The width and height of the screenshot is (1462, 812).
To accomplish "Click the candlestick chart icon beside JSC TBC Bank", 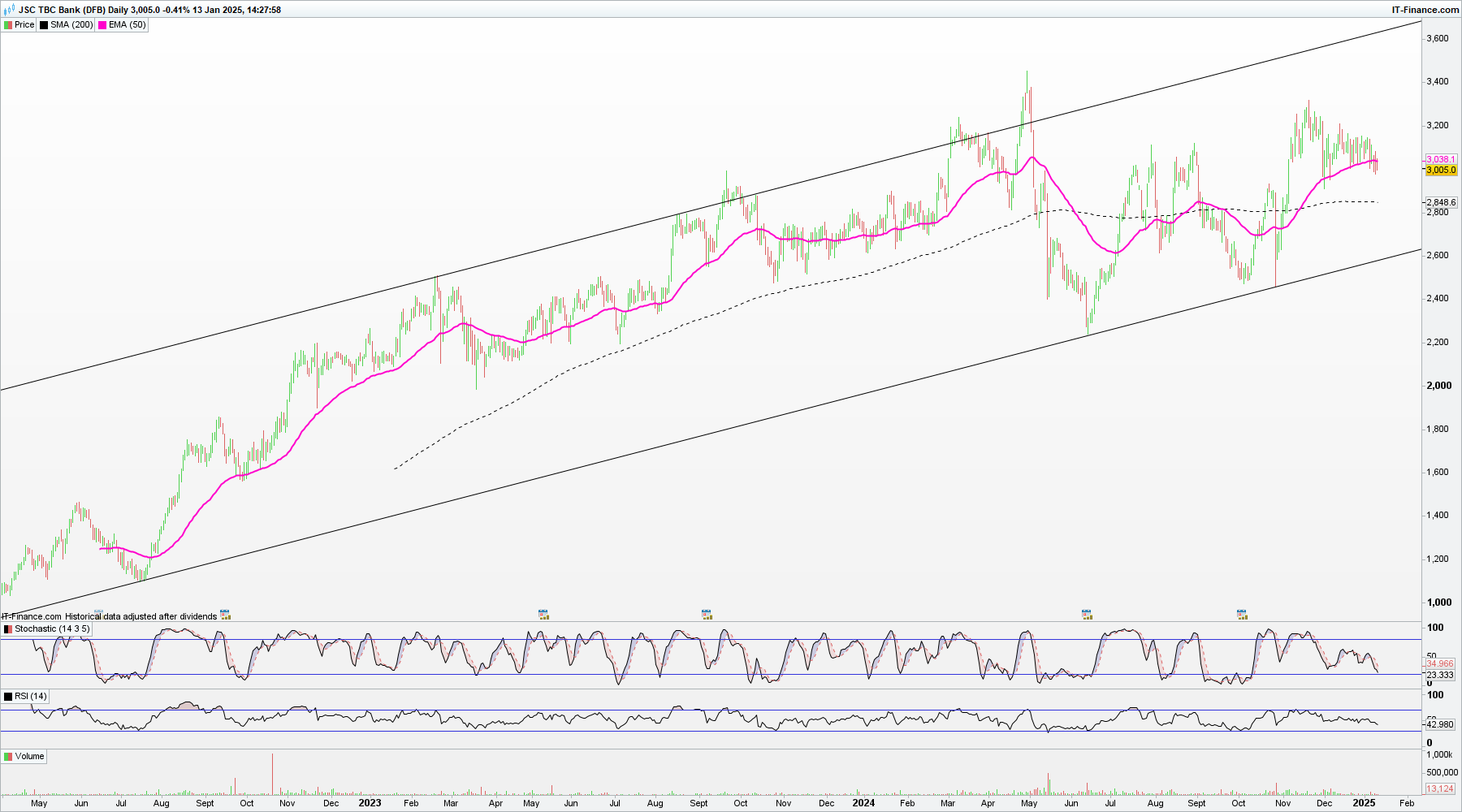I will click(9, 10).
